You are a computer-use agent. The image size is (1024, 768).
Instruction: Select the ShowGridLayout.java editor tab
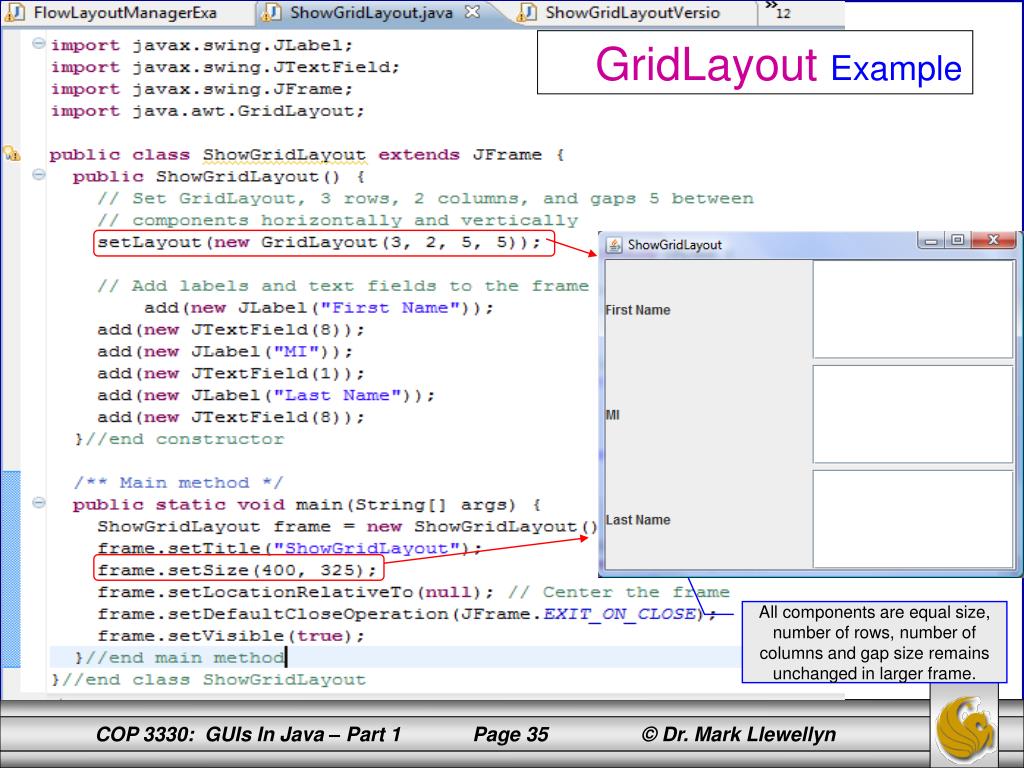point(371,12)
